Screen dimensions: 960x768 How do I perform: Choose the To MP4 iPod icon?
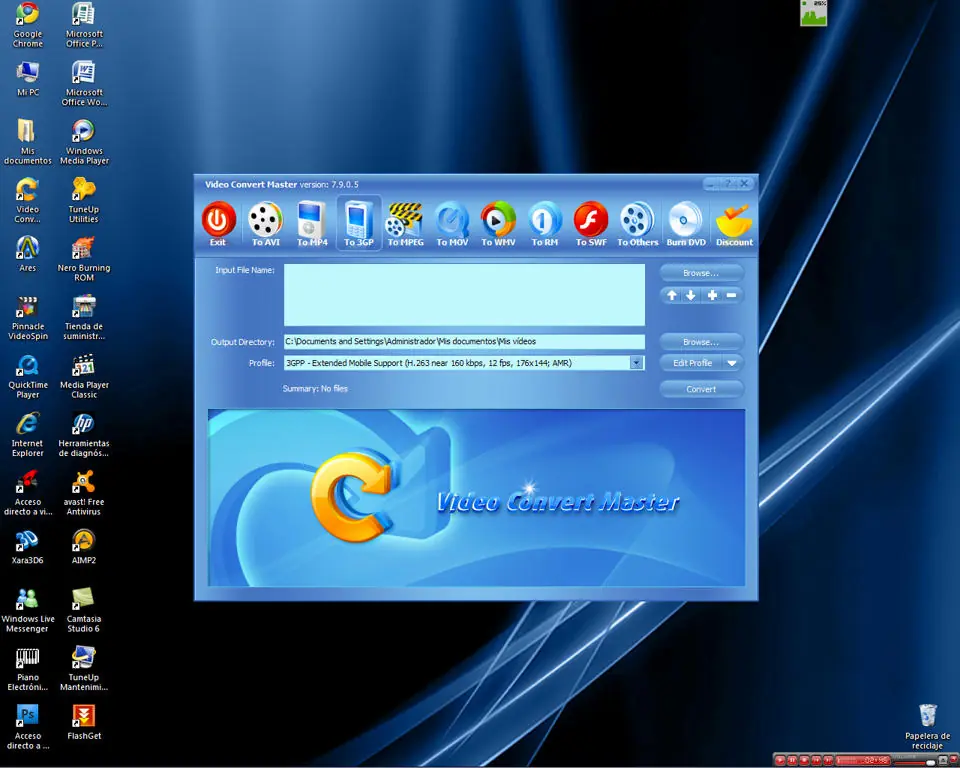[x=312, y=219]
